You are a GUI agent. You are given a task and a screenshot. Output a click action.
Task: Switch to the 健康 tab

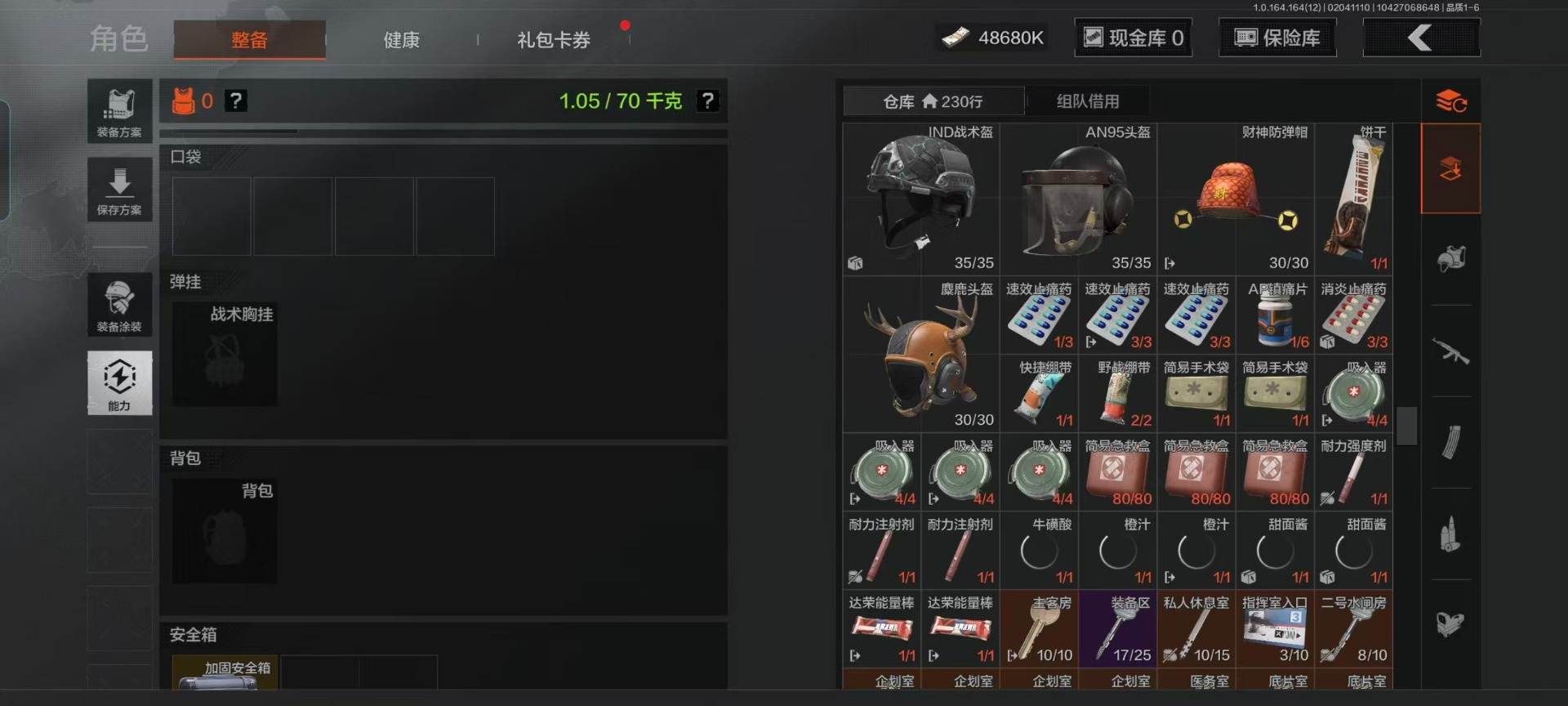point(402,39)
